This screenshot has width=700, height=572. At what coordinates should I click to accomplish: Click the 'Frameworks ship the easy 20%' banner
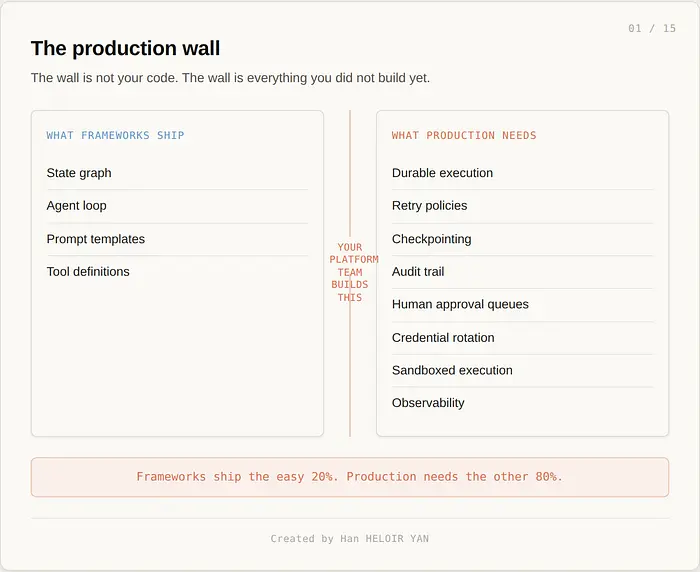point(350,477)
